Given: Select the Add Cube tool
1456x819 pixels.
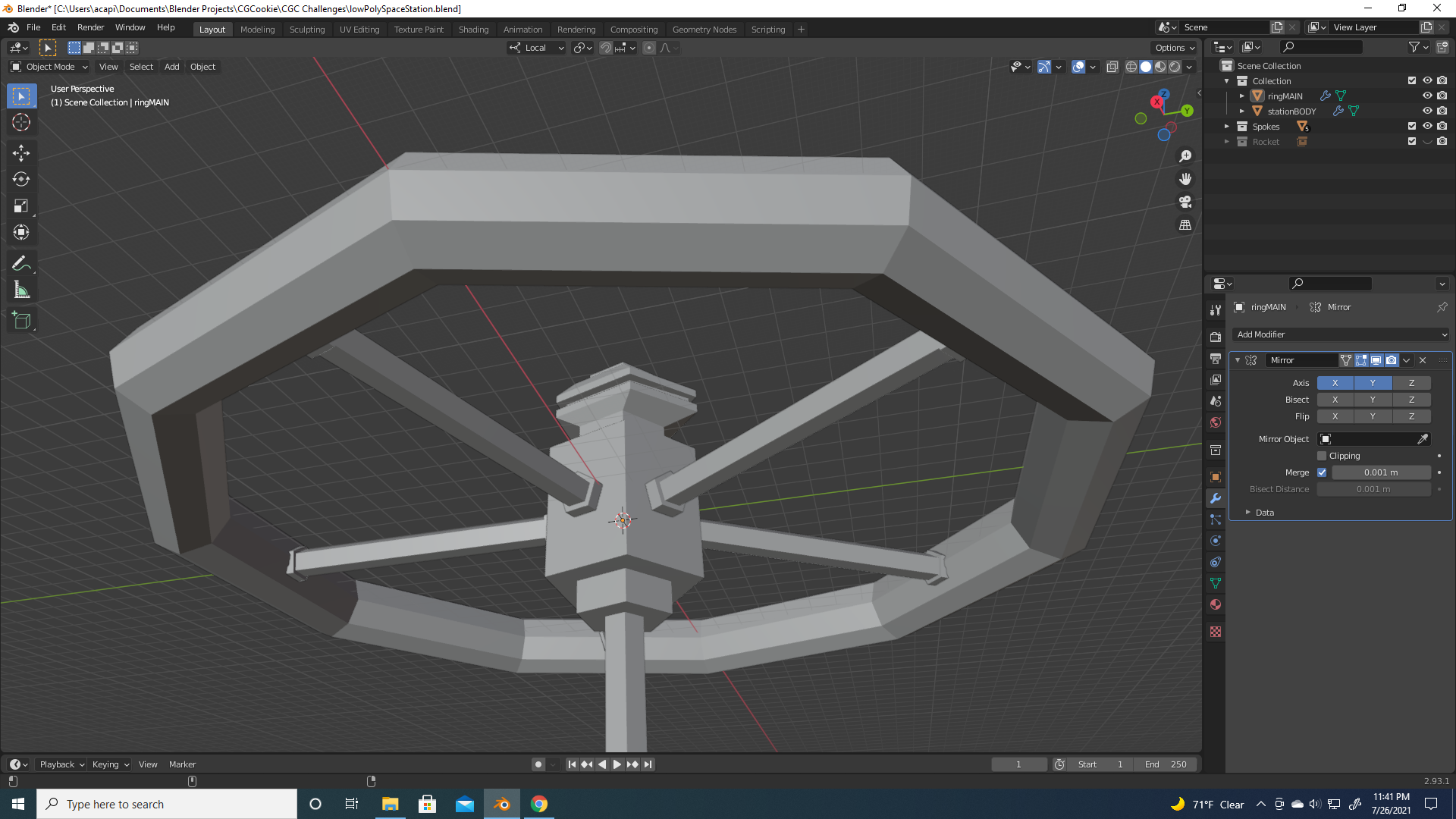Looking at the screenshot, I should (x=20, y=321).
